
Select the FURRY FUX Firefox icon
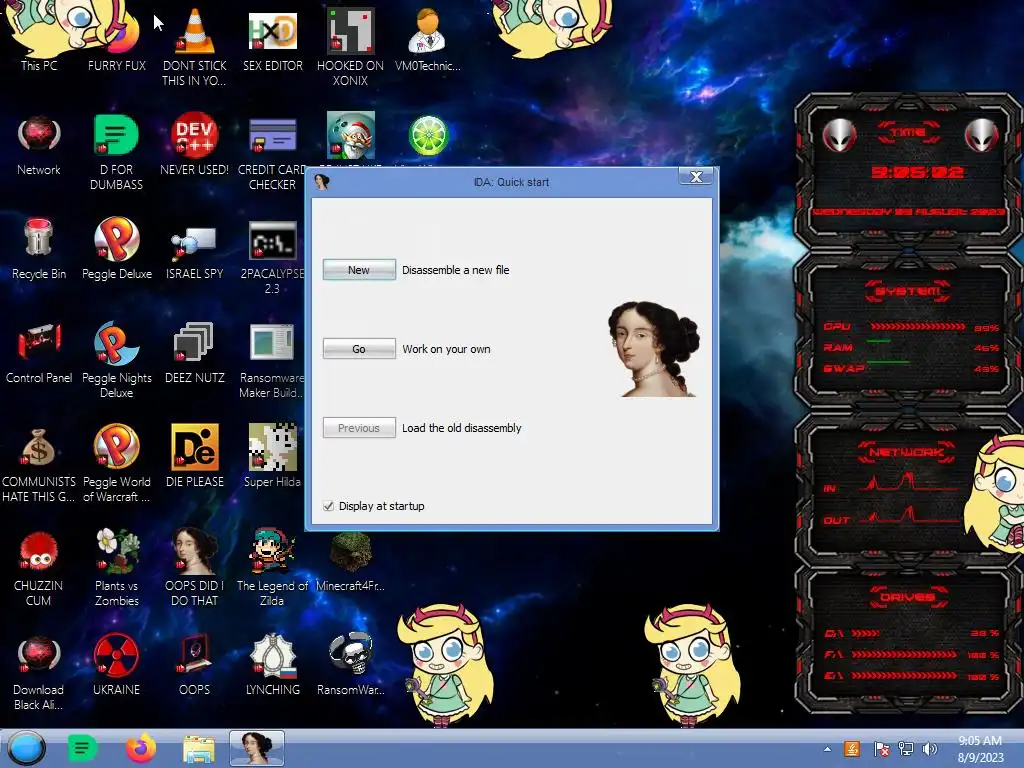(117, 39)
